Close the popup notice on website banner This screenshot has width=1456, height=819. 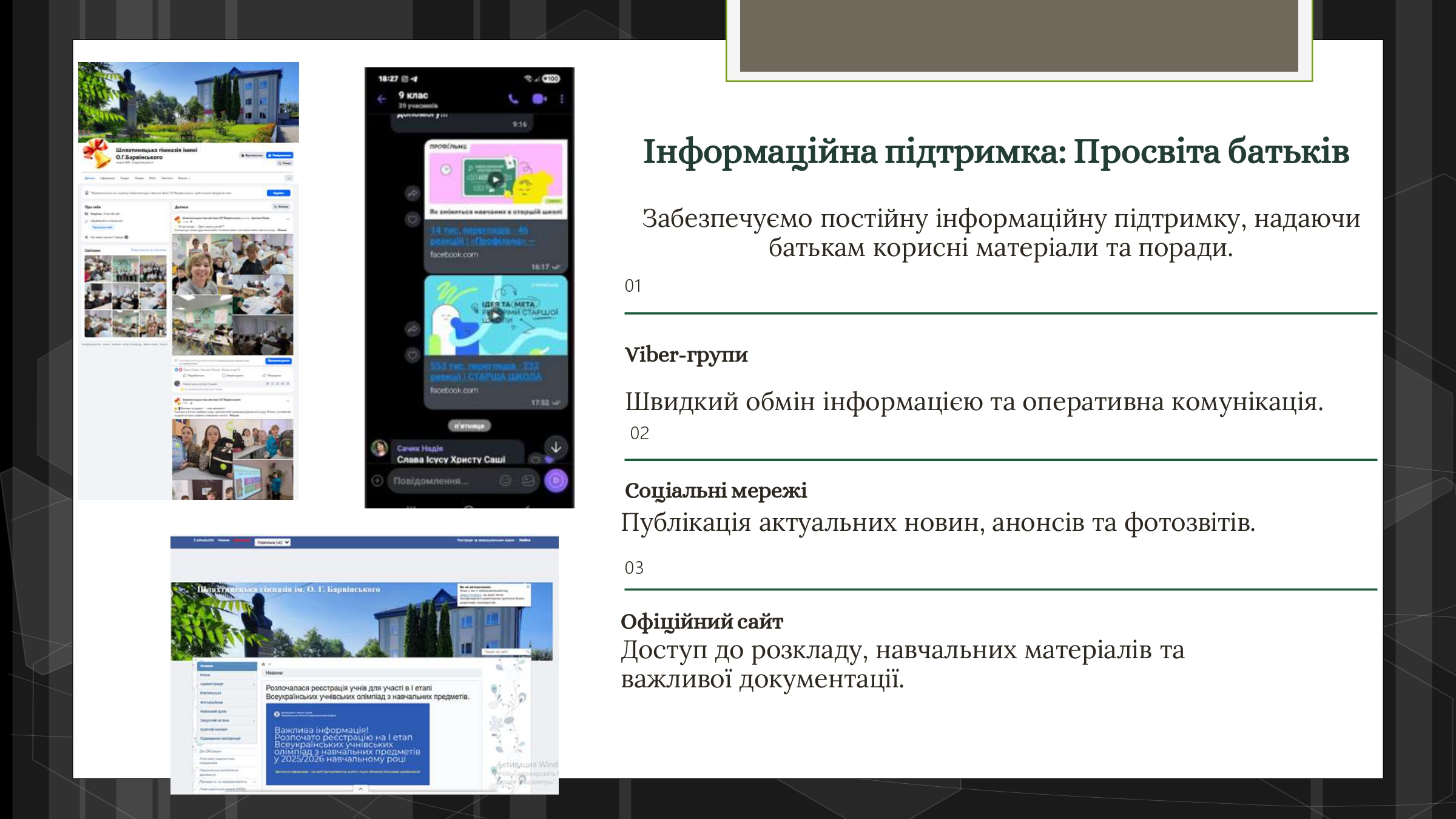click(528, 587)
